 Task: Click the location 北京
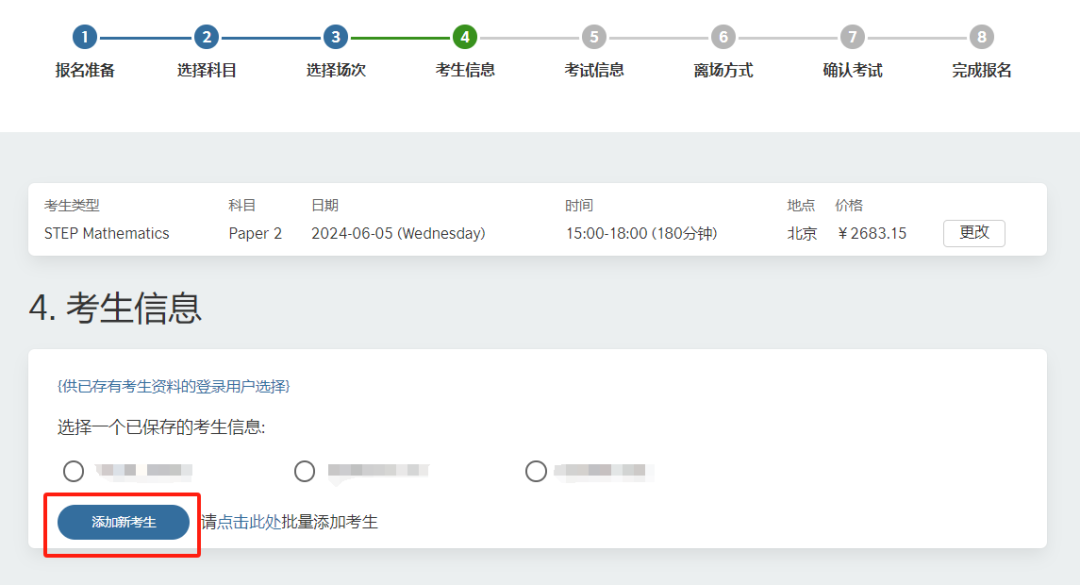point(802,234)
